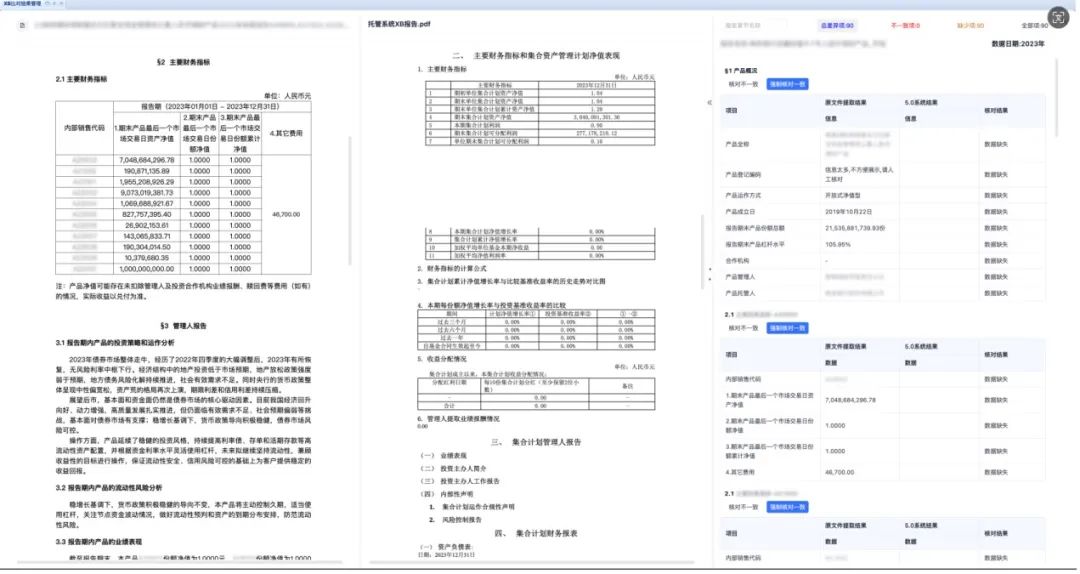Click value 7,048,684,296.78 in result panel
The height and width of the screenshot is (574, 1080).
point(850,400)
